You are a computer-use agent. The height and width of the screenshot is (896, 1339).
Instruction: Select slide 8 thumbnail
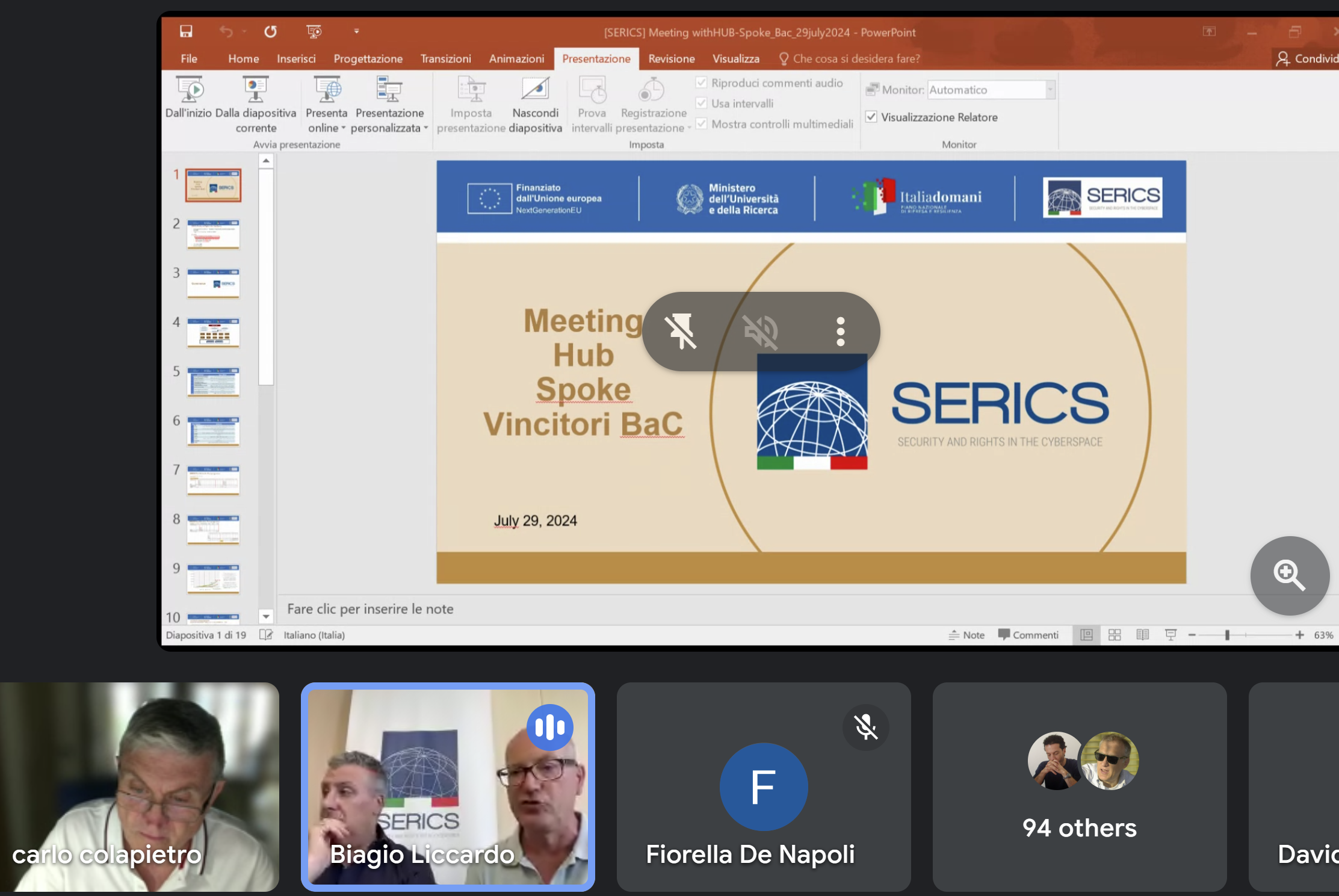213,530
